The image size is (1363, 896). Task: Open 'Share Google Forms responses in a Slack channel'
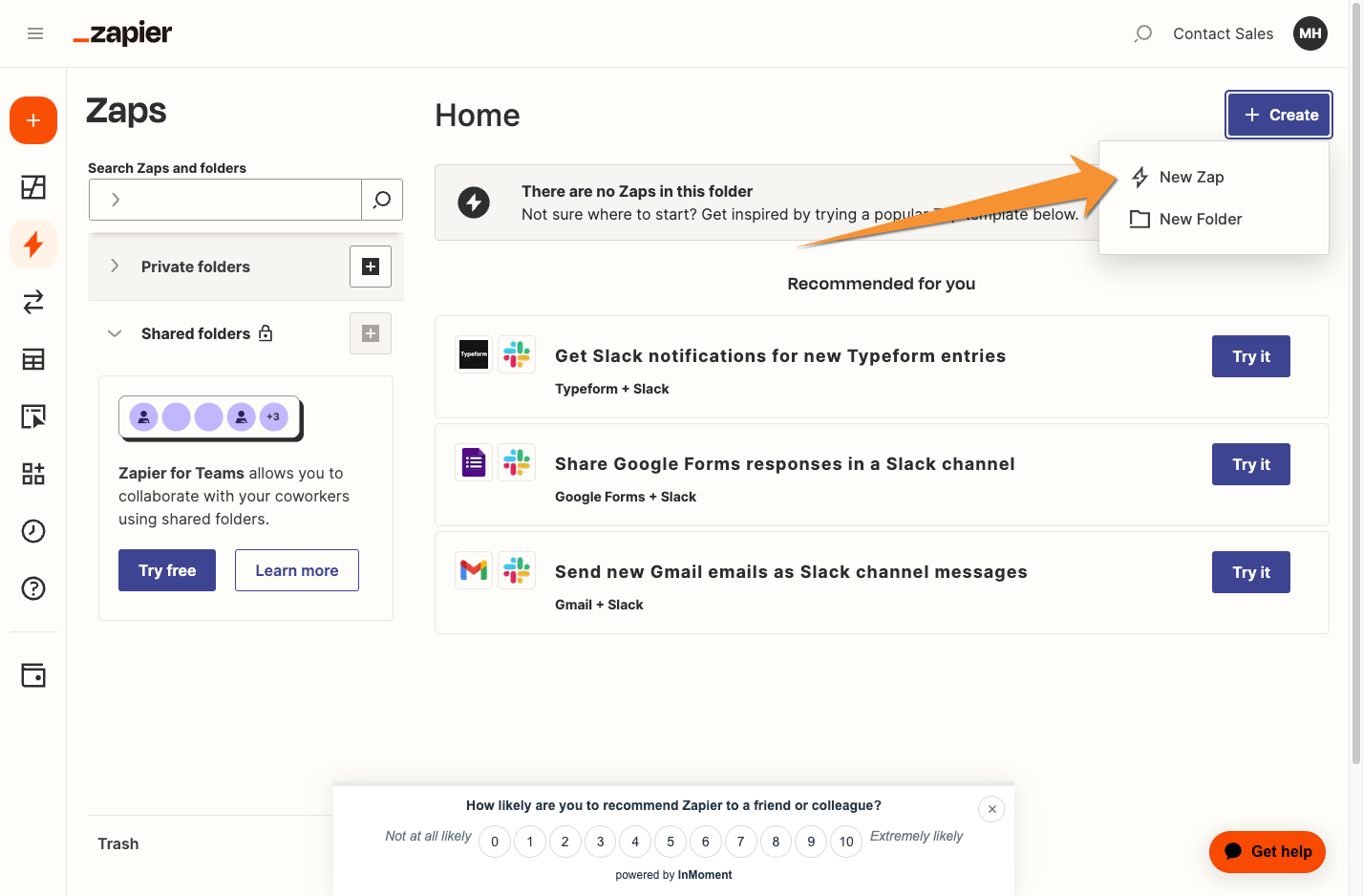point(785,463)
